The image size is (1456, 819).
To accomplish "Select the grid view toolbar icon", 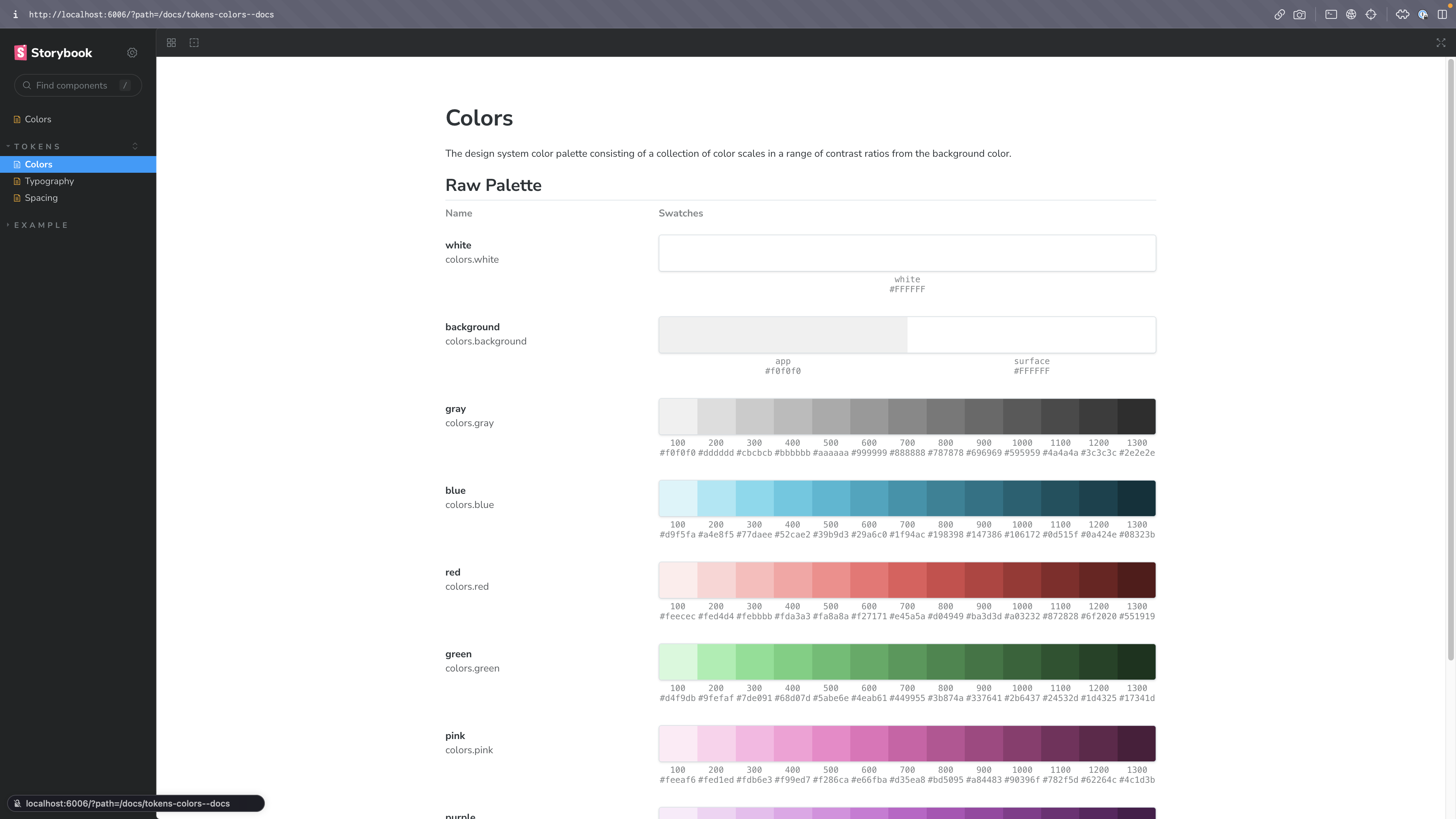I will [x=171, y=42].
